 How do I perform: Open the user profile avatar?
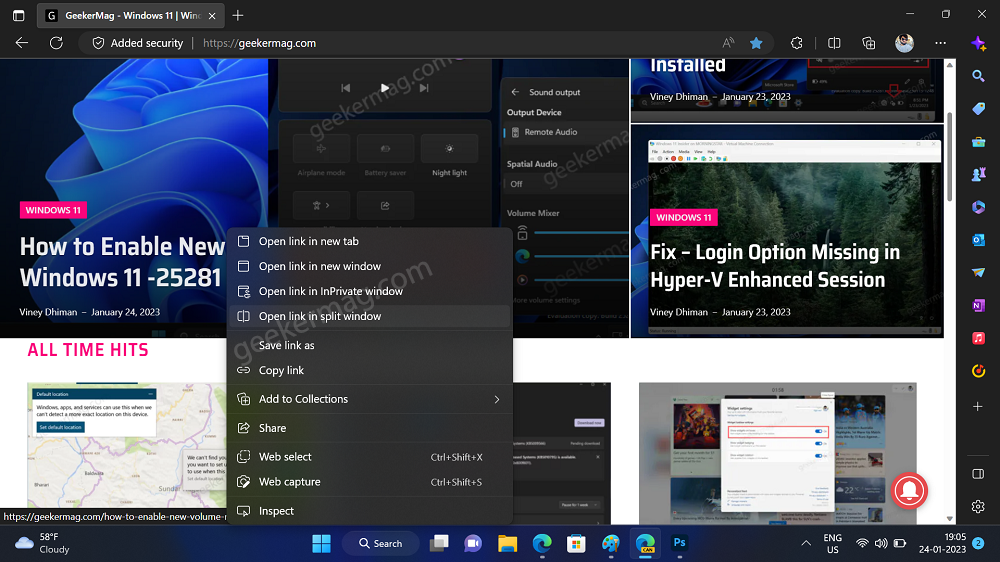pos(904,43)
